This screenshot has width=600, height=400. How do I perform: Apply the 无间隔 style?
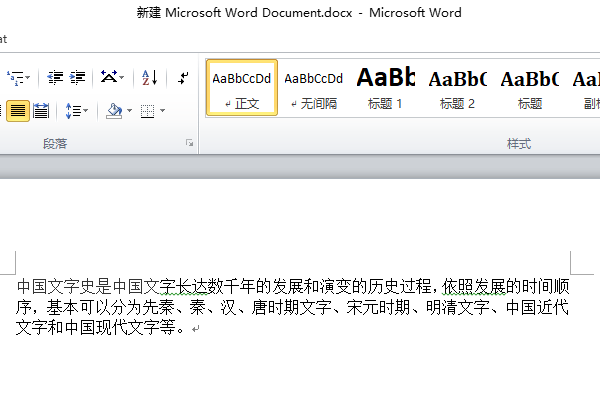pos(314,88)
